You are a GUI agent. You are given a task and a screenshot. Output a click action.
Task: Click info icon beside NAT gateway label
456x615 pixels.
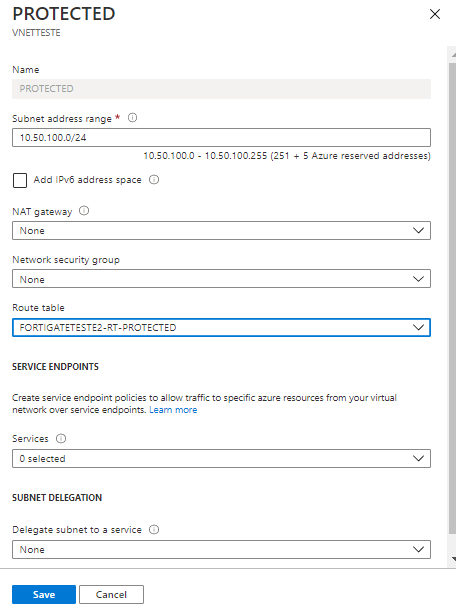tap(84, 211)
